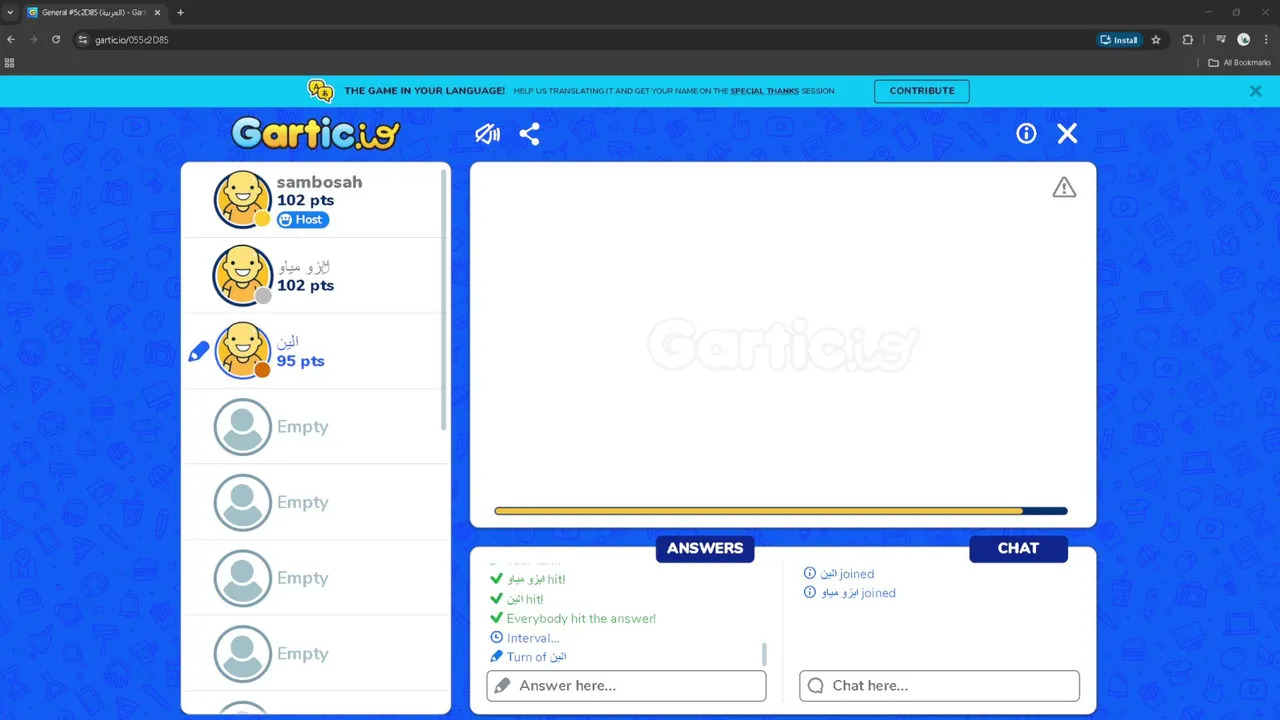Viewport: 1280px width, 720px height.
Task: Click the address bar URL
Action: tap(132, 40)
